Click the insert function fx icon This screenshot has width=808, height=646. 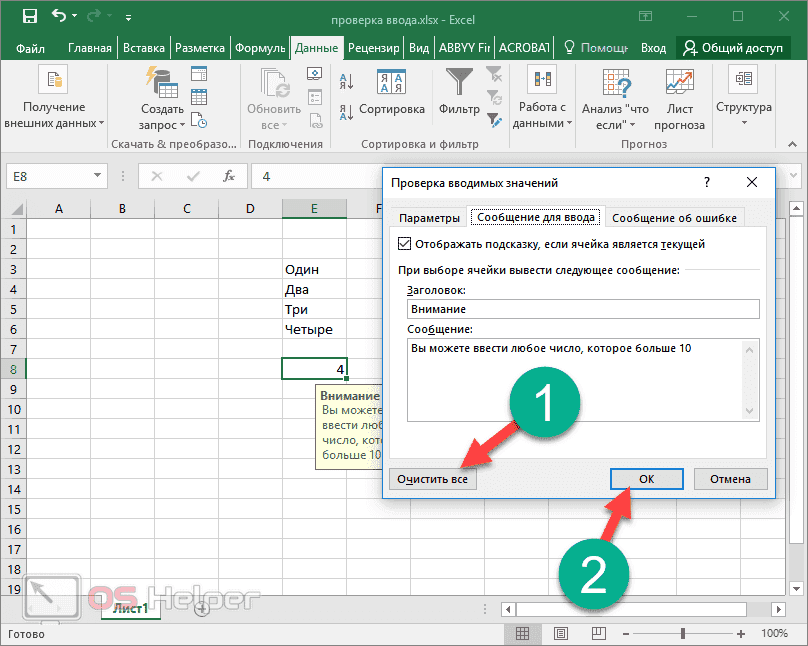pyautogui.click(x=228, y=176)
